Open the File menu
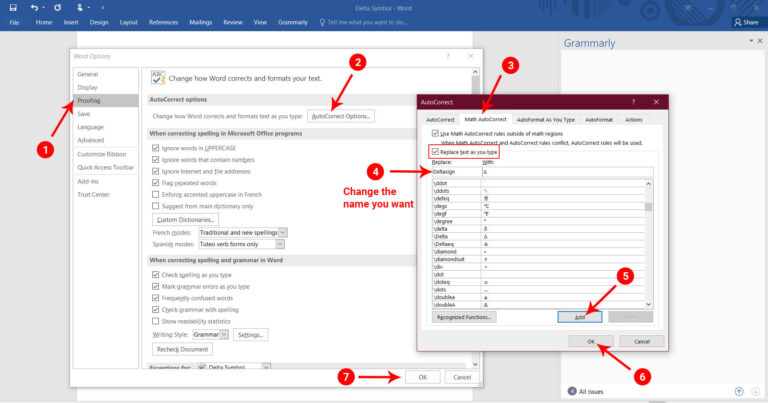 point(15,23)
